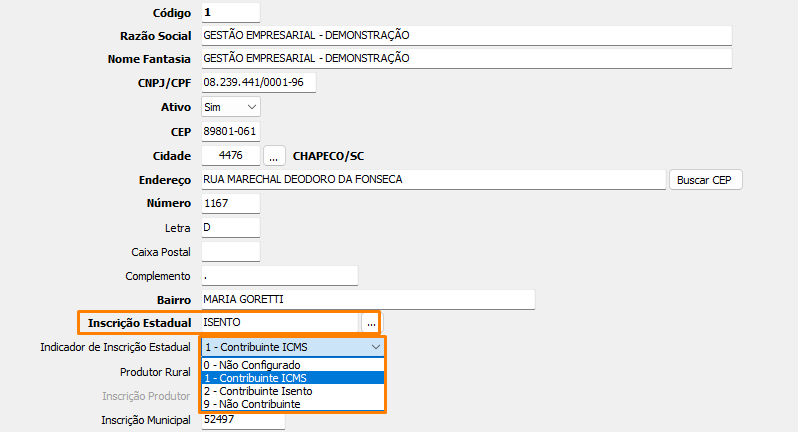The height and width of the screenshot is (432, 798).
Task: Select the CNPJ/CPF field
Action: tap(259, 82)
